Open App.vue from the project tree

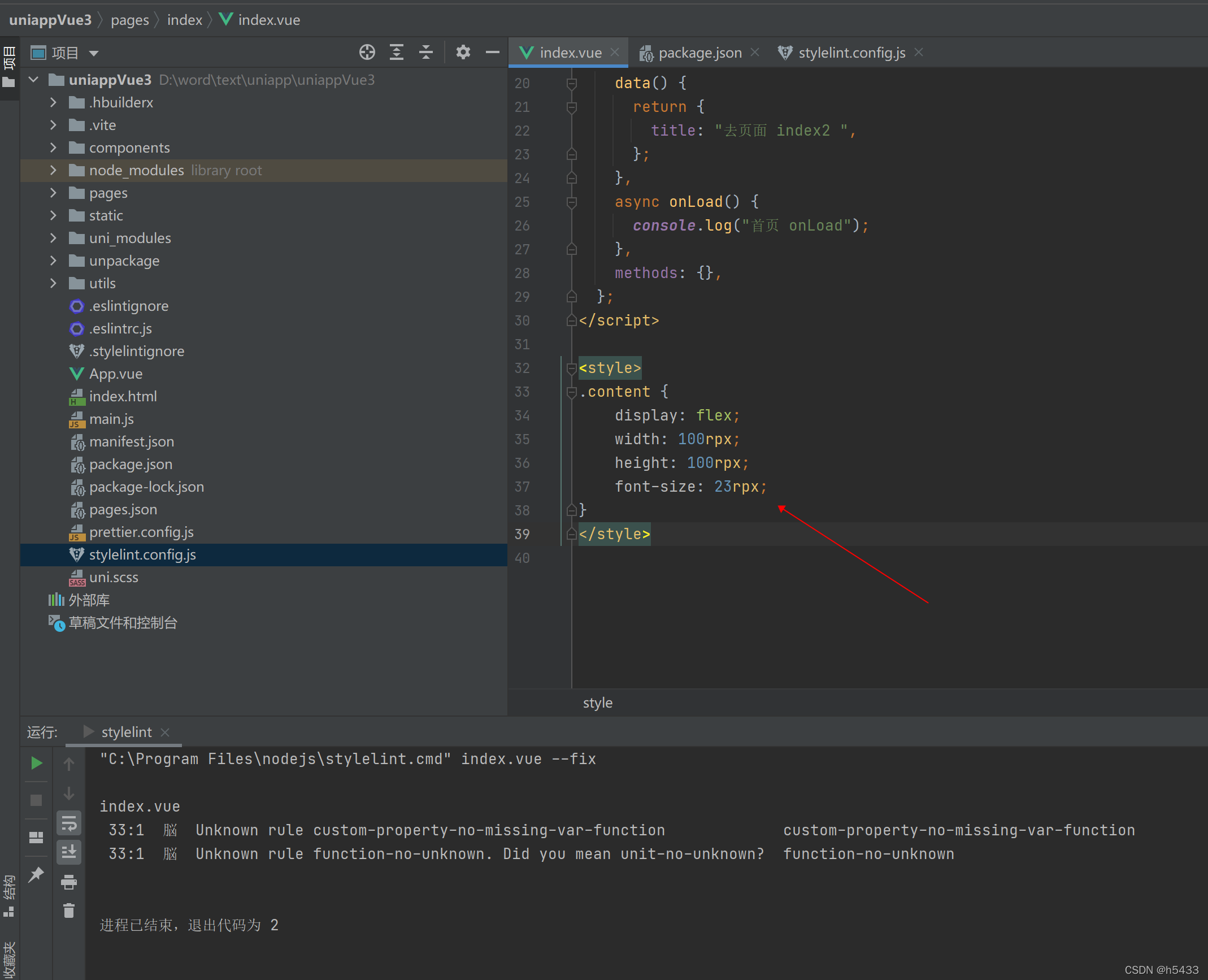tap(115, 374)
